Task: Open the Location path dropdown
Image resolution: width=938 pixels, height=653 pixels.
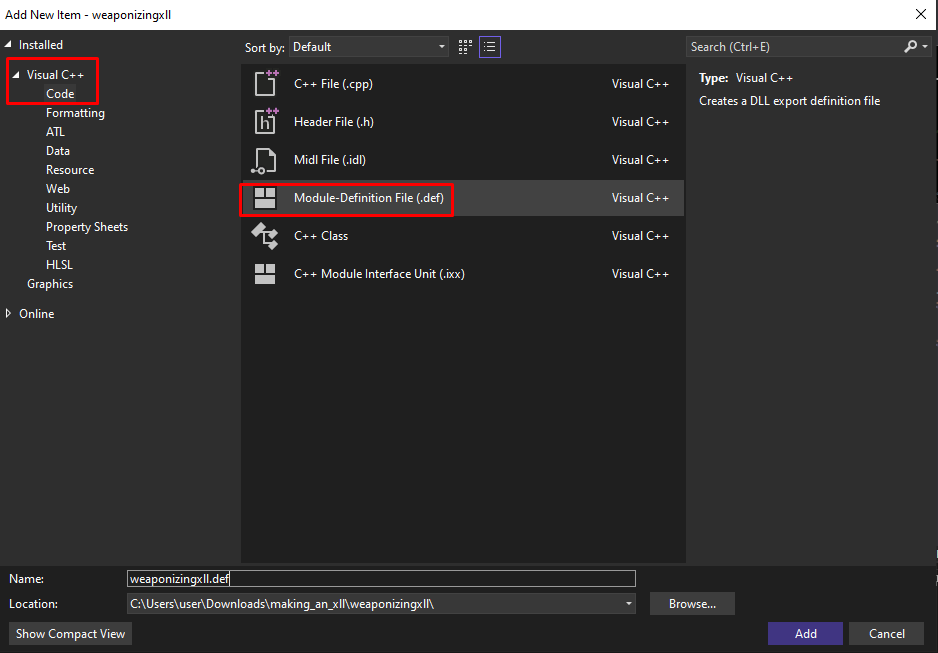Action: 629,604
